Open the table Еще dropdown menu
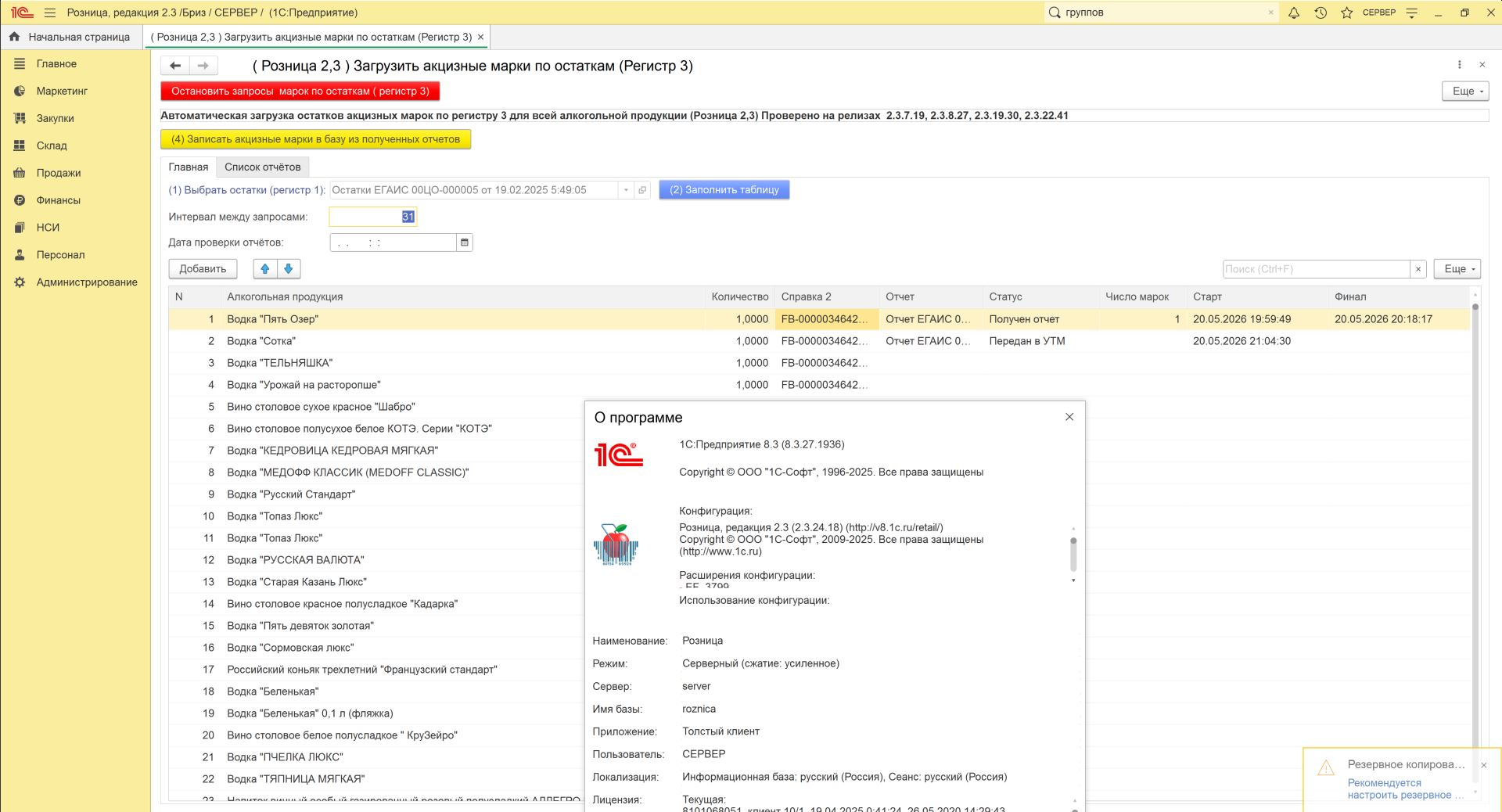The height and width of the screenshot is (812, 1502). (1457, 269)
